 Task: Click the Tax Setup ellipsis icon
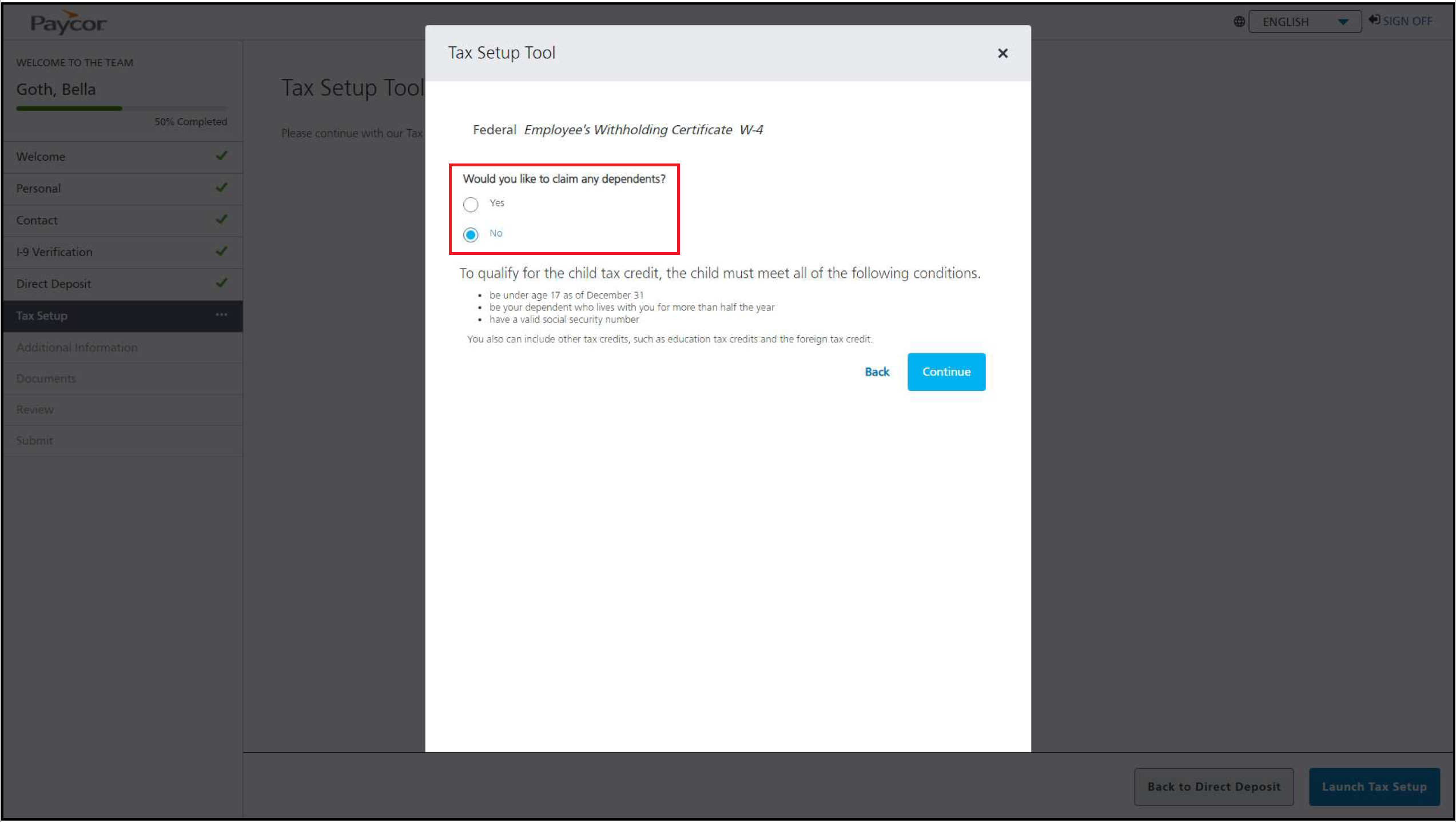tap(221, 315)
